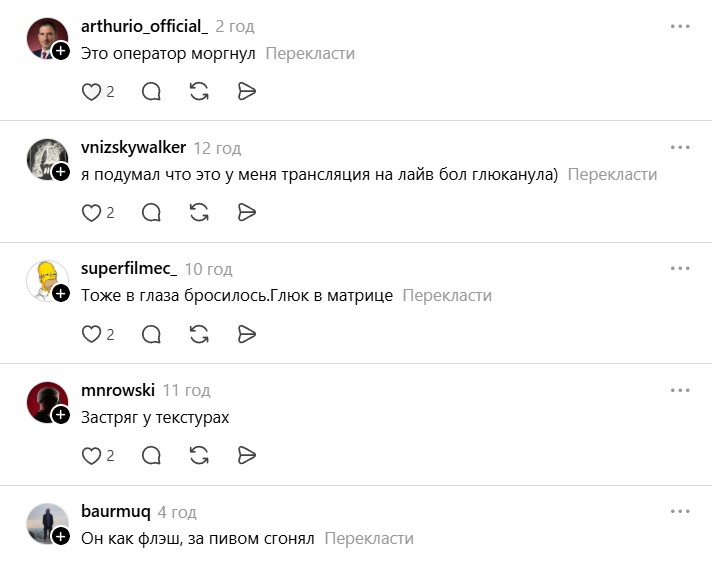The image size is (712, 562).
Task: Follow baurmuq using avatar plus badge
Action: pyautogui.click(x=61, y=537)
